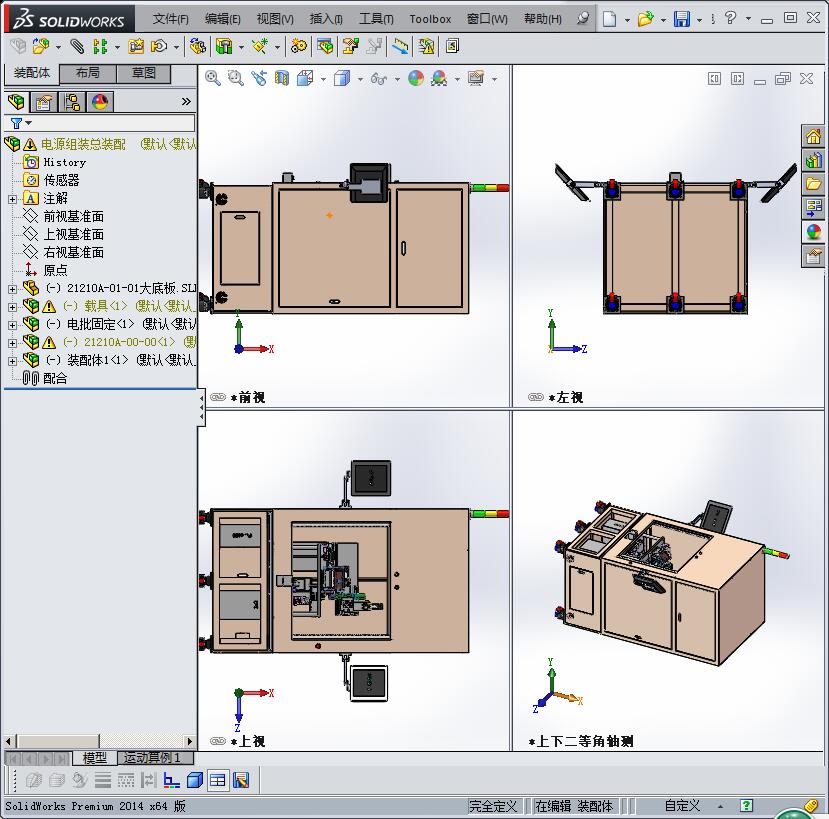Click the View Orientation cube icon
Image resolution: width=829 pixels, height=819 pixels.
pos(305,78)
